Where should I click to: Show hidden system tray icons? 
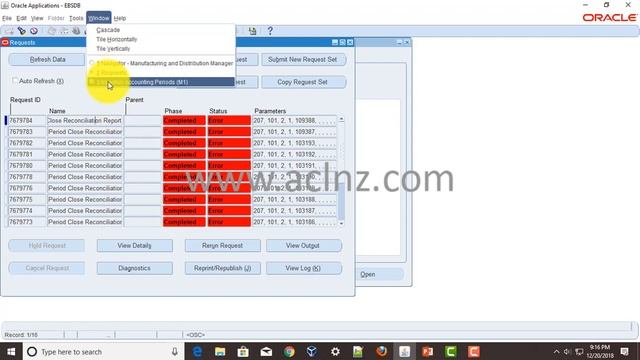pos(556,351)
